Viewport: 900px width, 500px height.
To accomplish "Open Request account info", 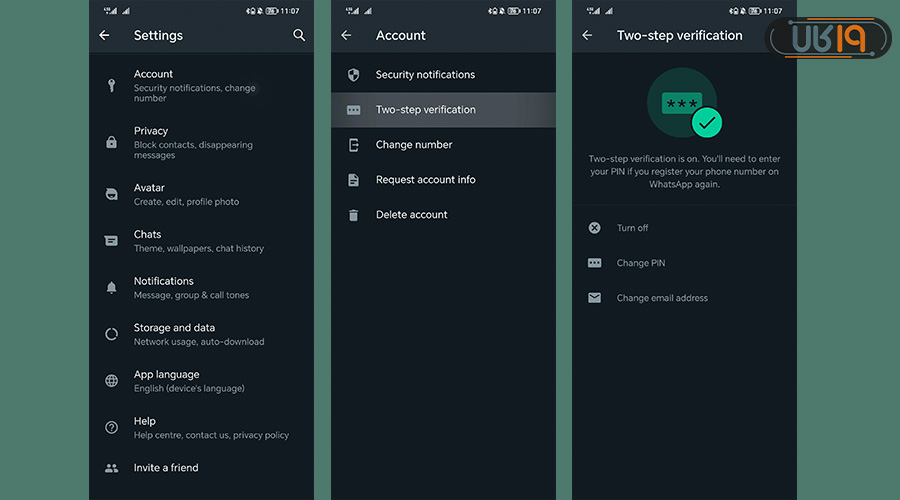I will pyautogui.click(x=425, y=180).
